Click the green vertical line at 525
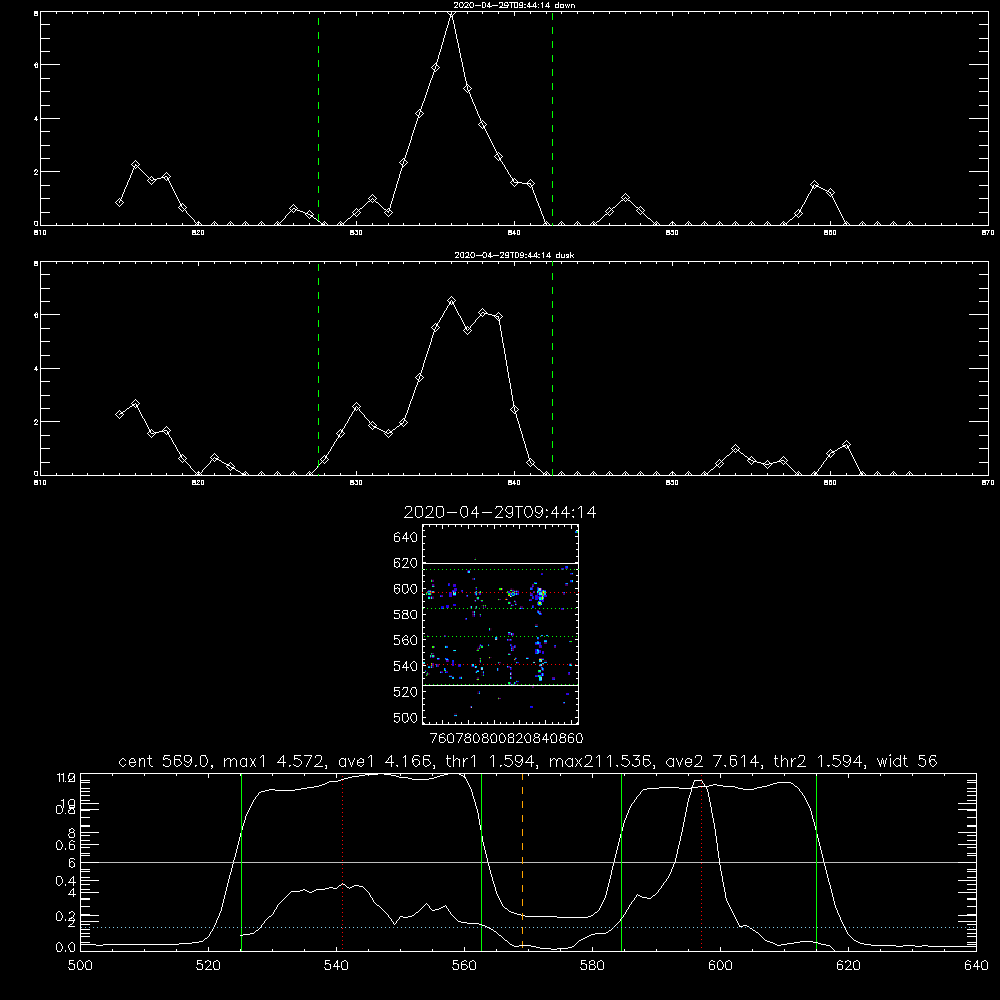The width and height of the screenshot is (1000, 1000). 241,861
